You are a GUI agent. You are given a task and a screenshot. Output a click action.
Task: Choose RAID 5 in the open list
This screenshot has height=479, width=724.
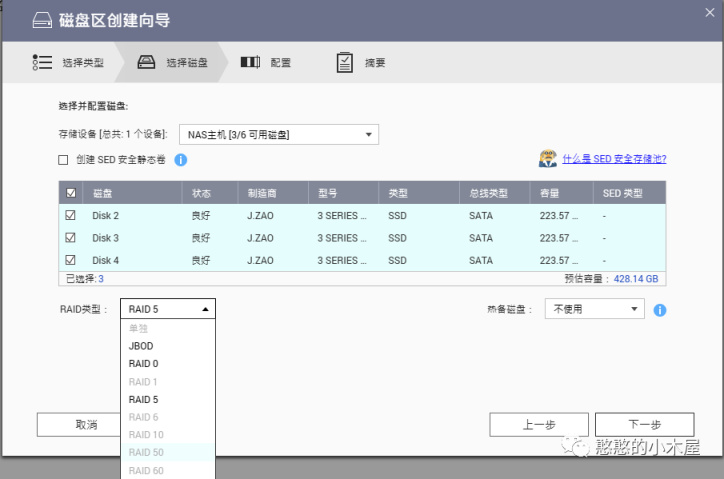point(168,400)
